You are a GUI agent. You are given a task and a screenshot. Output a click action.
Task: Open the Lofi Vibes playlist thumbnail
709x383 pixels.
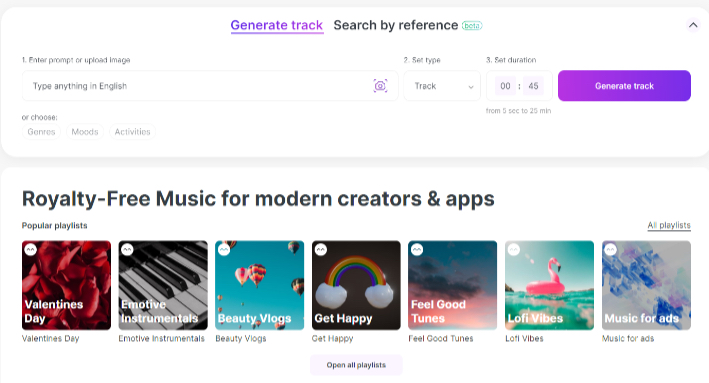pyautogui.click(x=549, y=285)
